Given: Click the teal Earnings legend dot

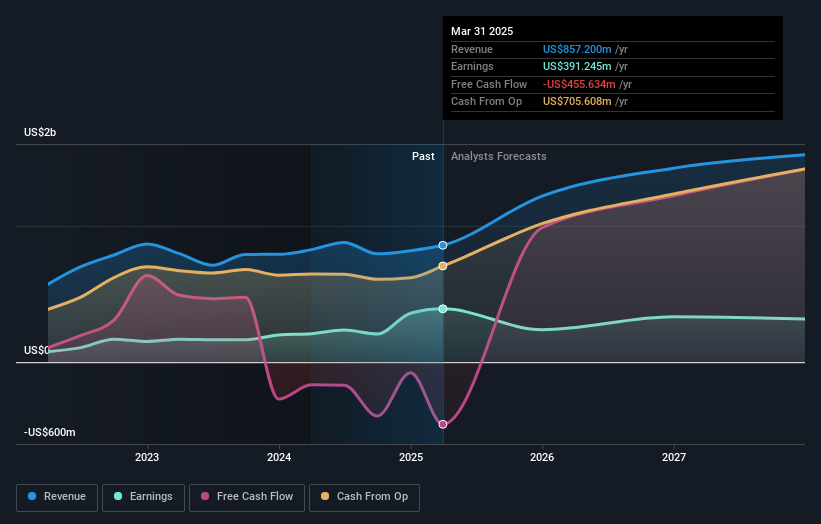Looking at the screenshot, I should point(118,496).
